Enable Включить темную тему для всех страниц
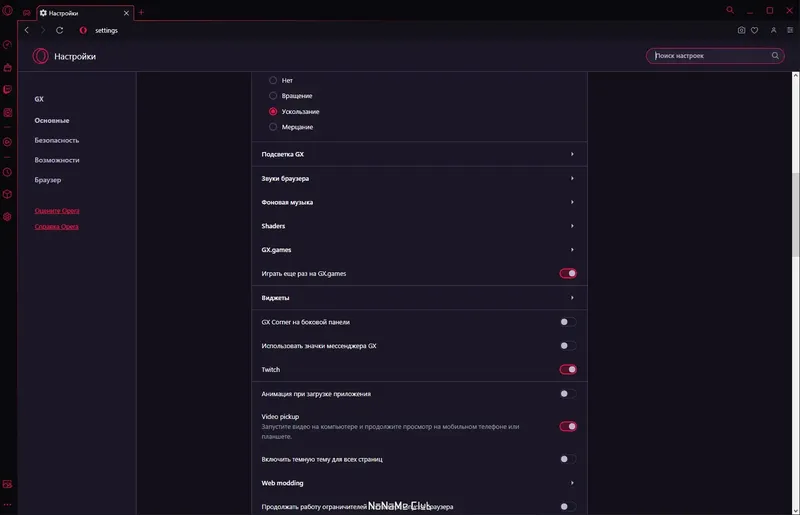The image size is (800, 515). [x=568, y=459]
